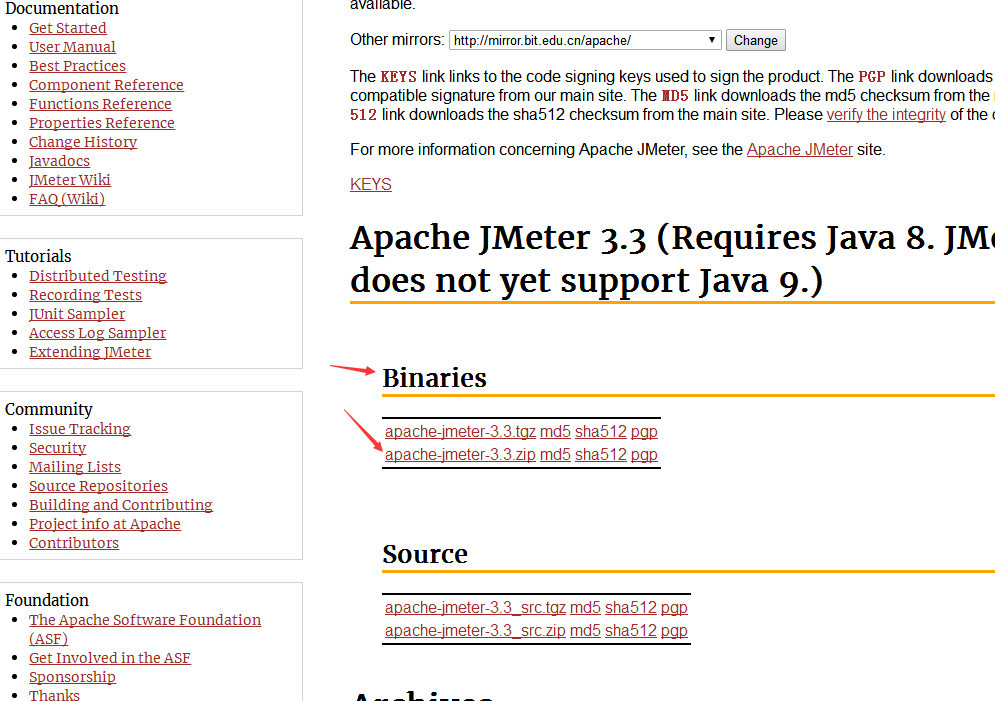Open the Other mirrors dropdown
Viewport: 995px width, 701px height.
(585, 40)
